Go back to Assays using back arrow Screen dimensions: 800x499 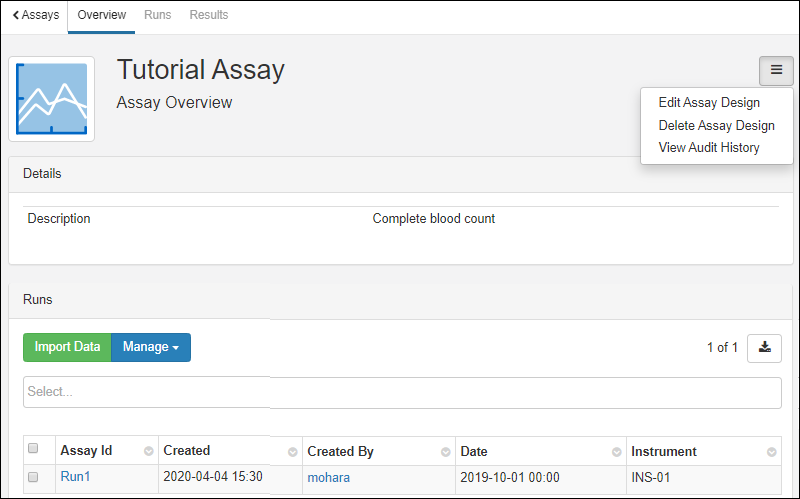pyautogui.click(x=35, y=15)
